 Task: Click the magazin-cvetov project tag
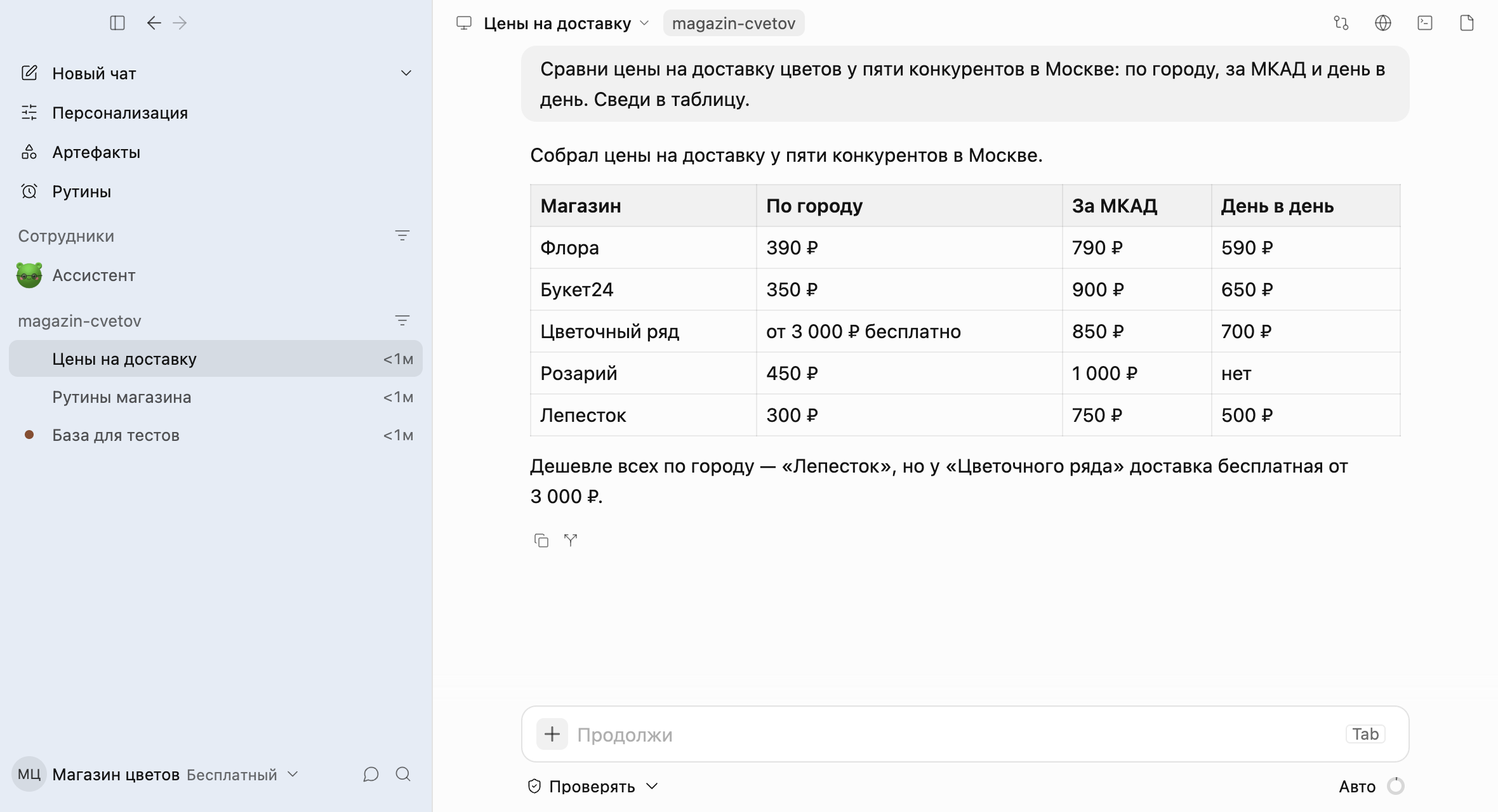click(x=734, y=23)
